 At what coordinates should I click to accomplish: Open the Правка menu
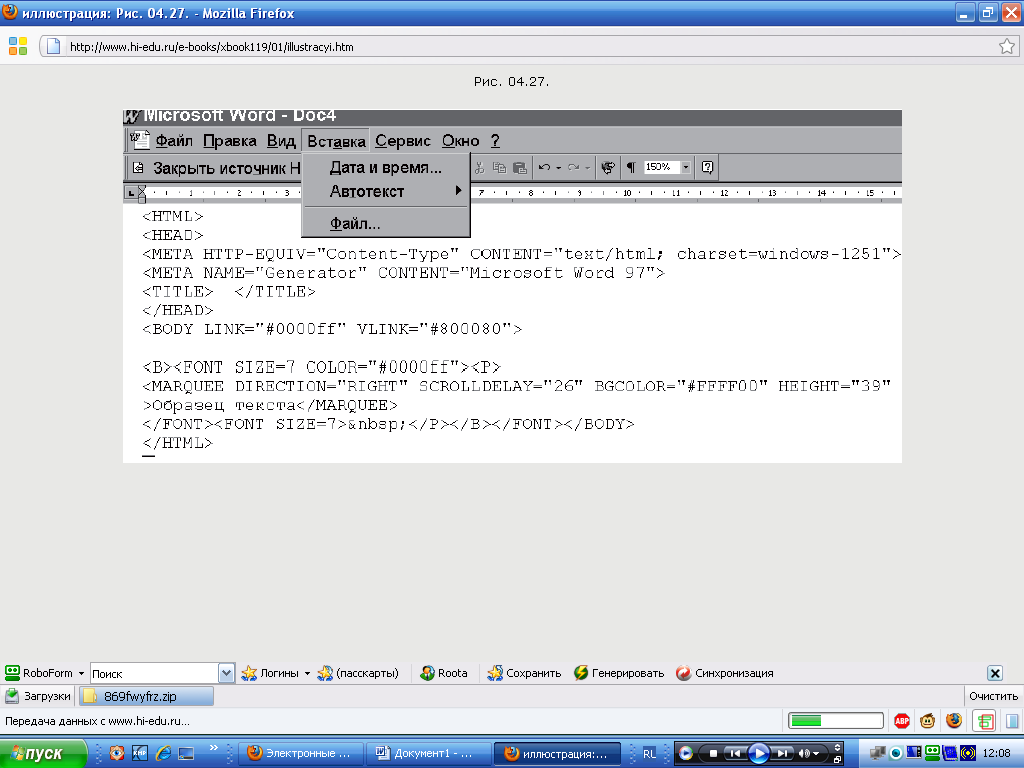coord(230,141)
